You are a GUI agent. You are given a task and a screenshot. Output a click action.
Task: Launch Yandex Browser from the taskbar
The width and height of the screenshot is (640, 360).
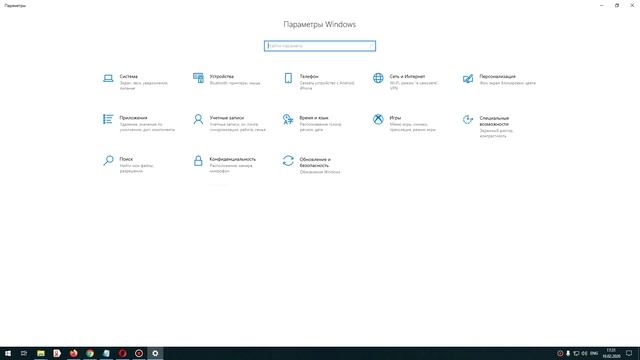[x=57, y=353]
